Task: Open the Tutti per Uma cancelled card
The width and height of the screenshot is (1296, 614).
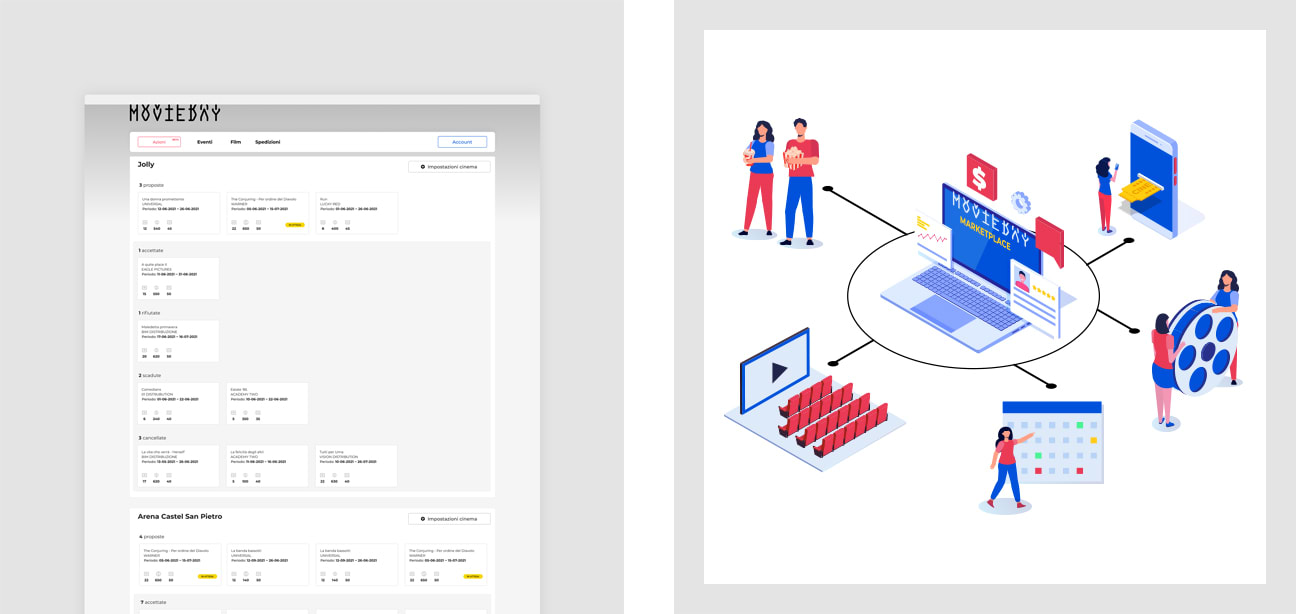Action: pyautogui.click(x=356, y=466)
